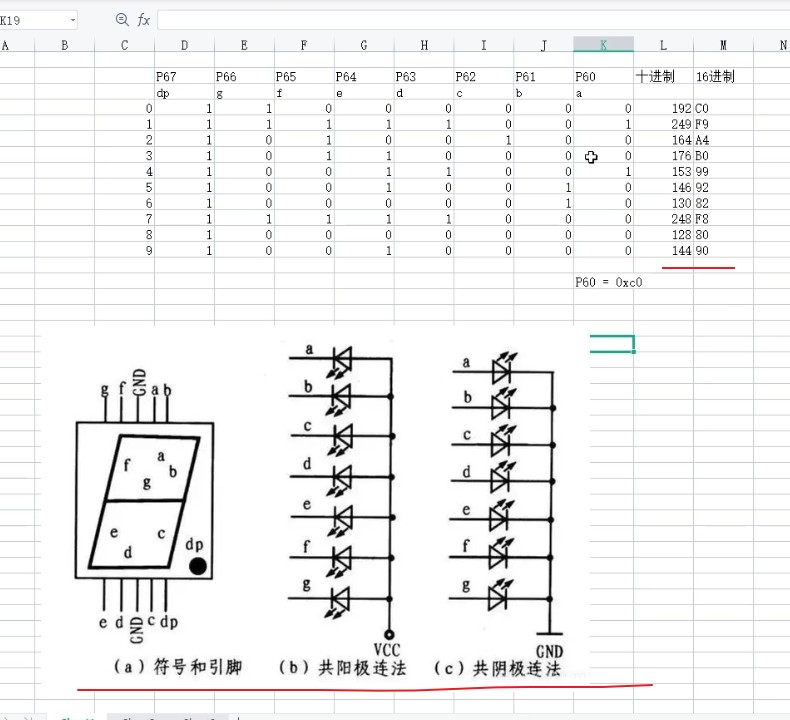790x720 pixels.
Task: Select the decimal value 128 cell
Action: [664, 234]
